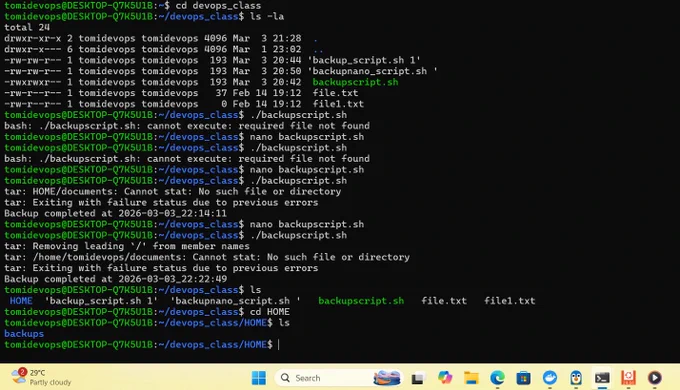Click 'tar: Removing leading' message line

pos(127,246)
